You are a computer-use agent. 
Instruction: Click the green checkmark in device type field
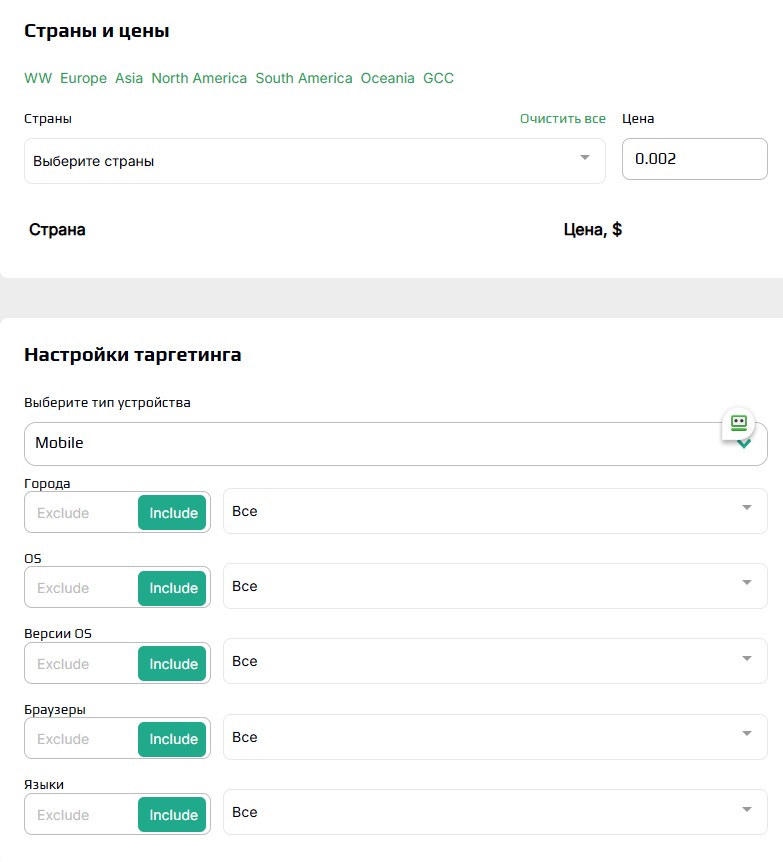point(745,443)
